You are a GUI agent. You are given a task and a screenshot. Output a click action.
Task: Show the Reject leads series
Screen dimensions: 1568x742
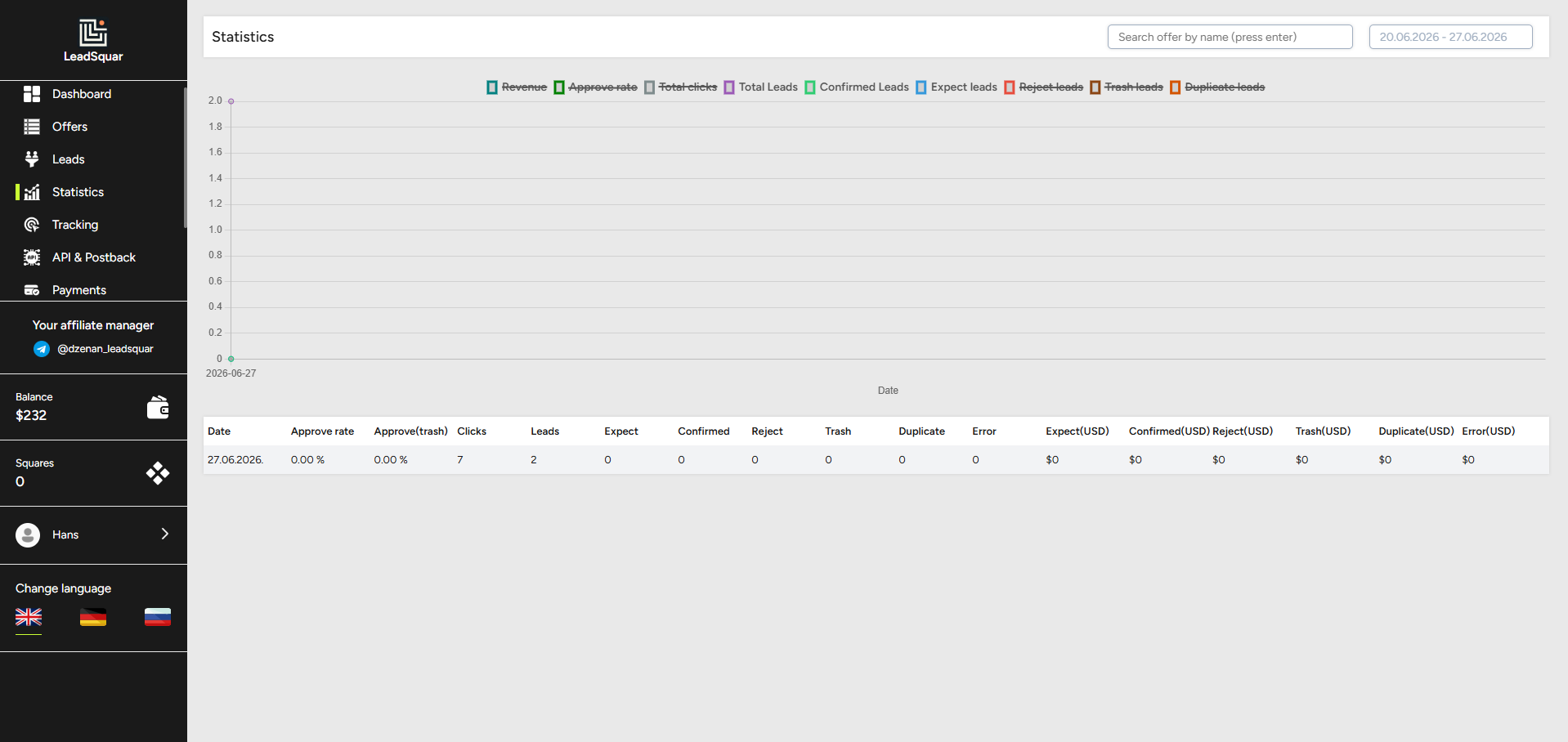(x=1044, y=87)
